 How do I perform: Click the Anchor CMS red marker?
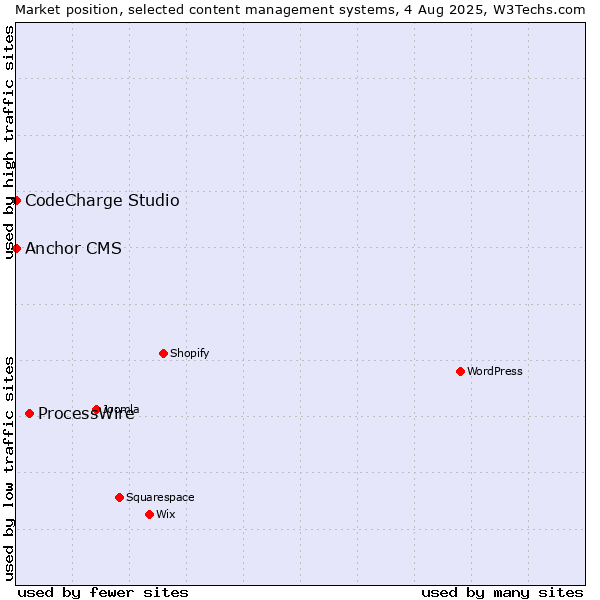(x=16, y=248)
